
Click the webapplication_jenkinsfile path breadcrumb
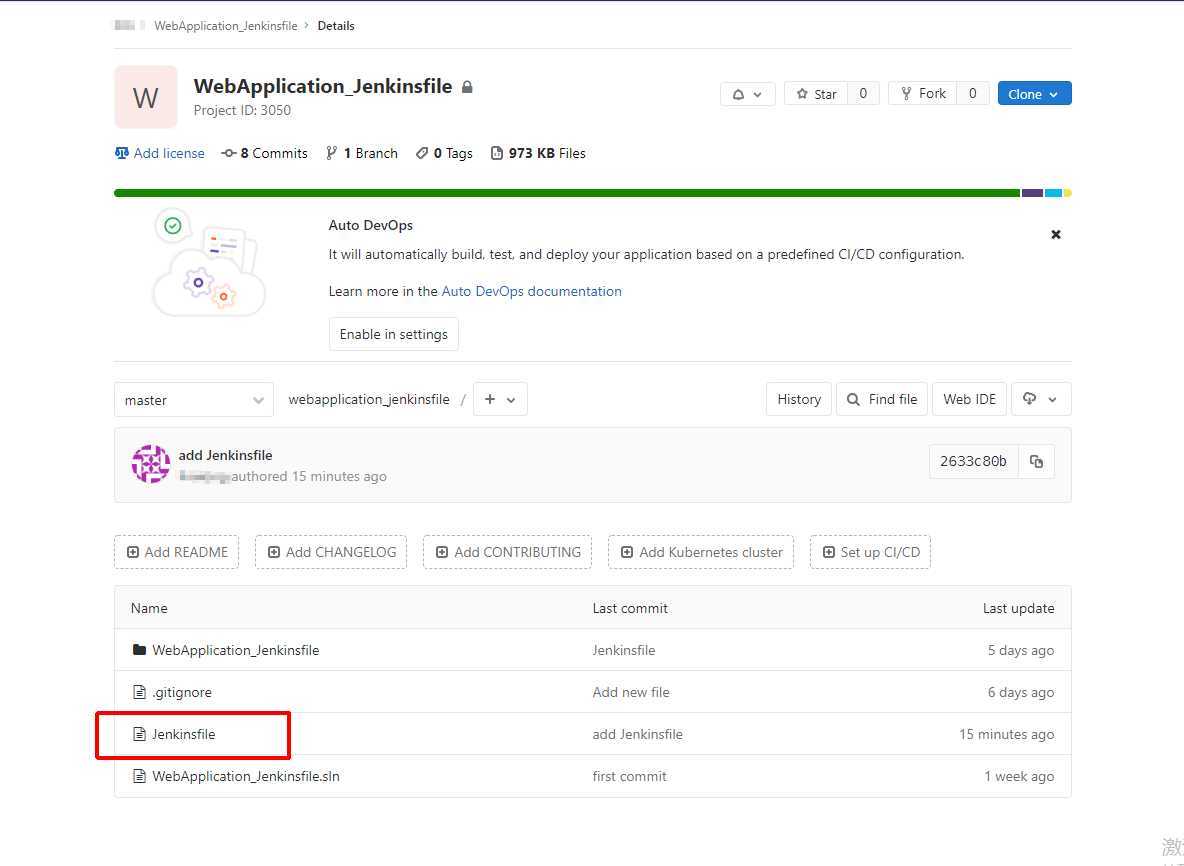(x=368, y=399)
